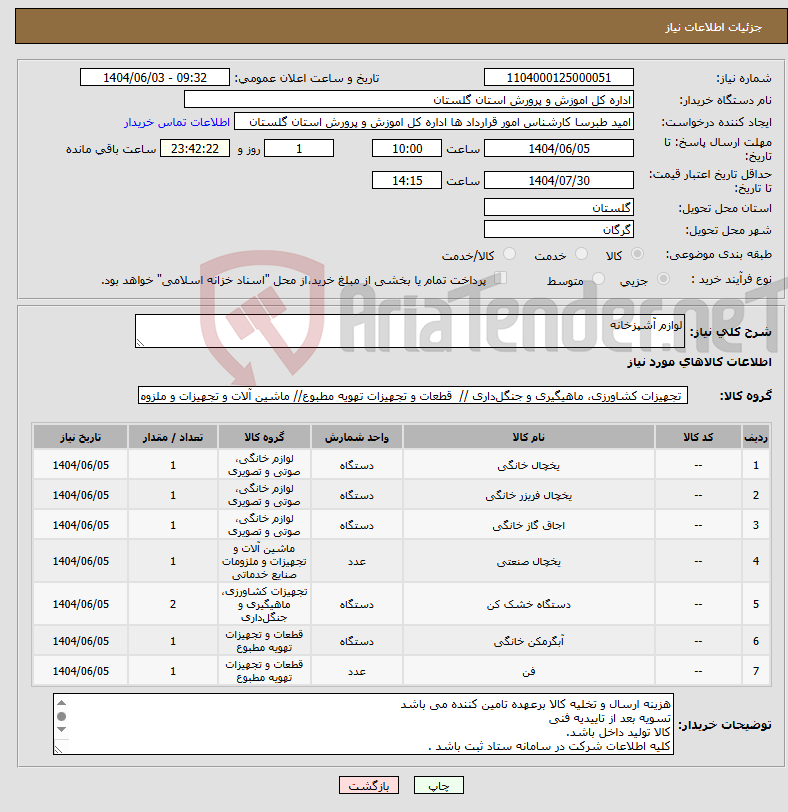
Task: Click group ماشین آلات و تجهیزات cell in row 4
Action: click(x=264, y=561)
